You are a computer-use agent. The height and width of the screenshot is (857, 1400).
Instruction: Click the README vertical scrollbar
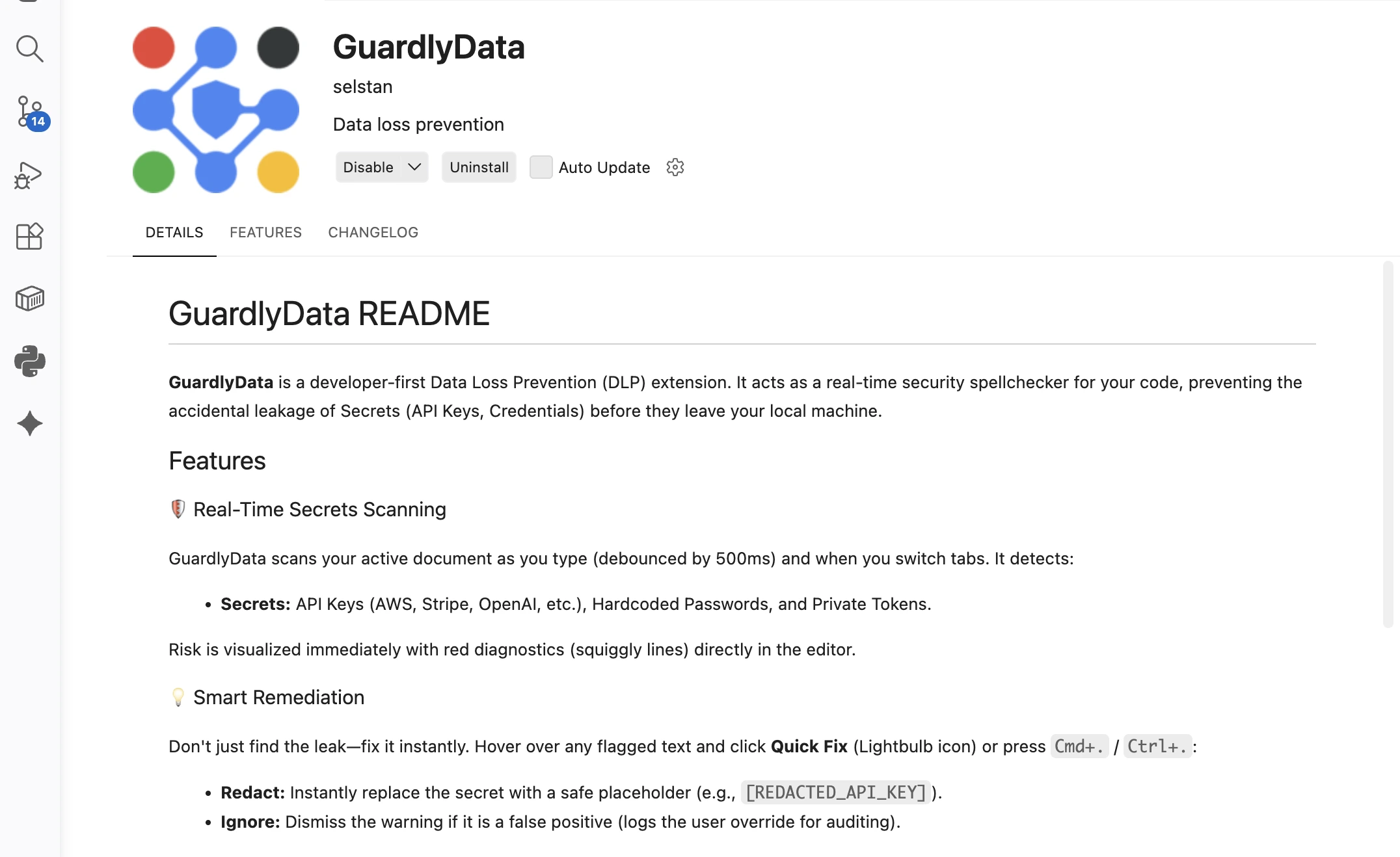coord(1388,443)
